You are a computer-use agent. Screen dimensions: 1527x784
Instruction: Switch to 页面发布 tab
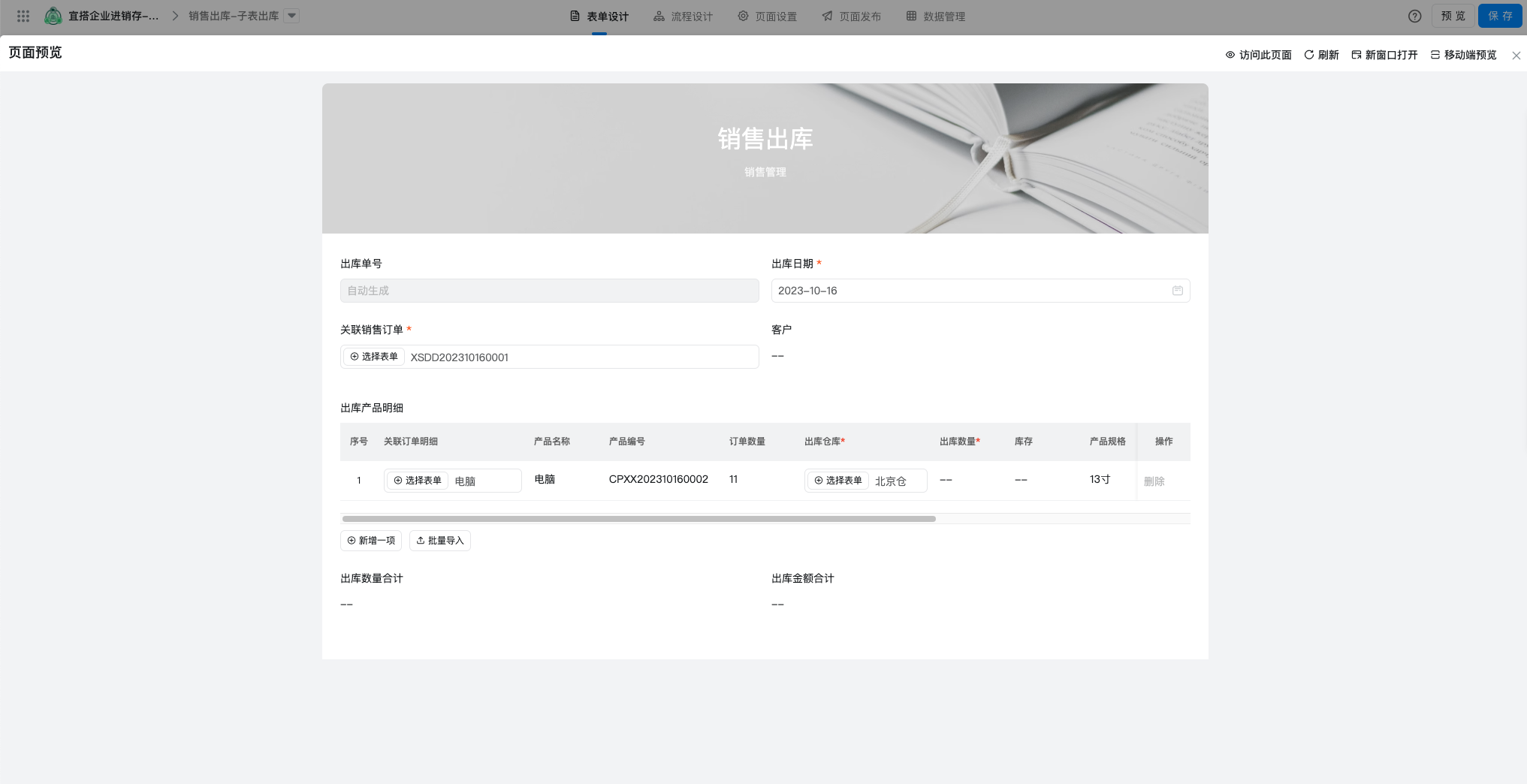(851, 17)
